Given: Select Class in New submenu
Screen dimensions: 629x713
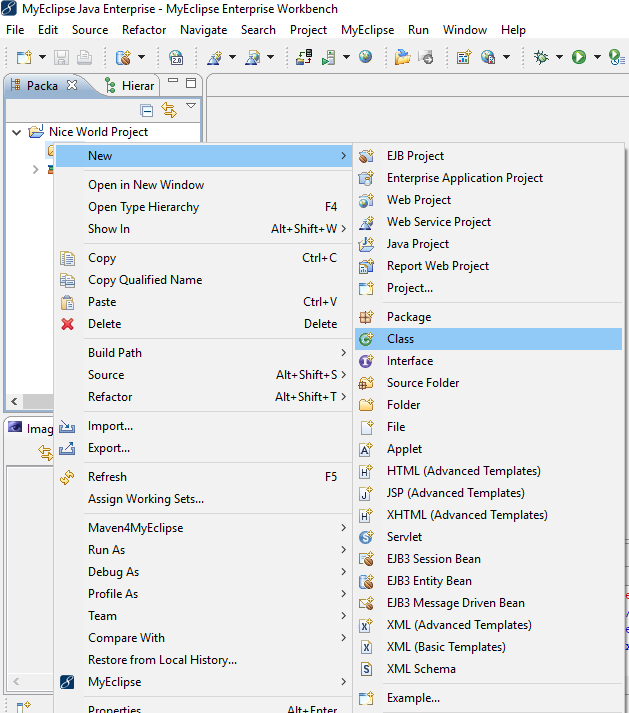Looking at the screenshot, I should pos(488,339).
